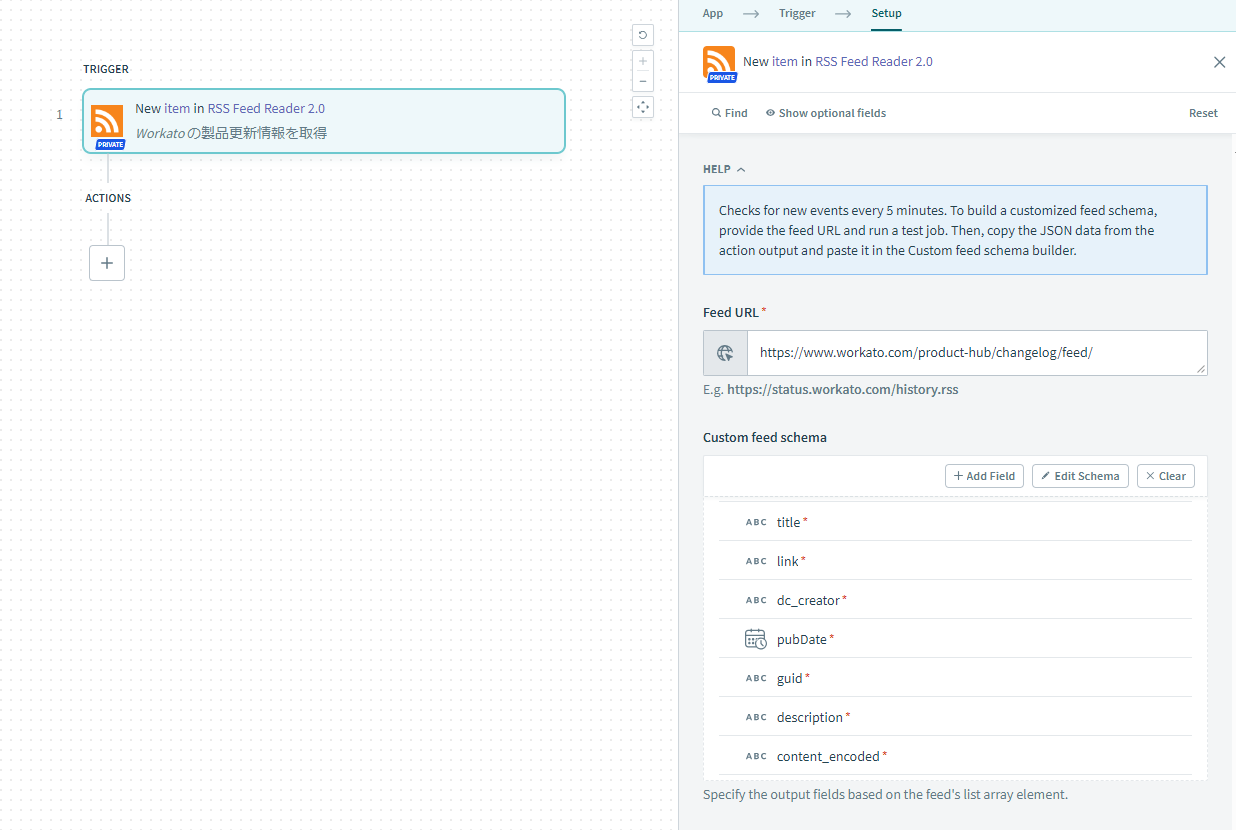Click the ABC type icon for link
This screenshot has width=1236, height=830.
click(756, 561)
